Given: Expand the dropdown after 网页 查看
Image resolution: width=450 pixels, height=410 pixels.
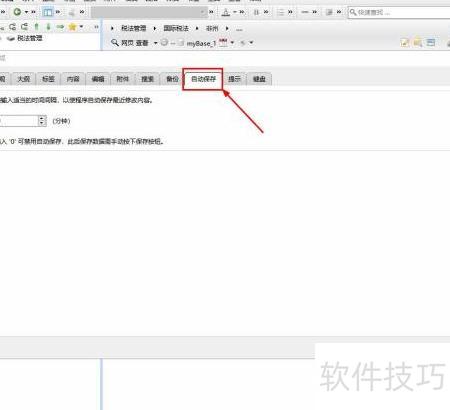Looking at the screenshot, I should 155,43.
